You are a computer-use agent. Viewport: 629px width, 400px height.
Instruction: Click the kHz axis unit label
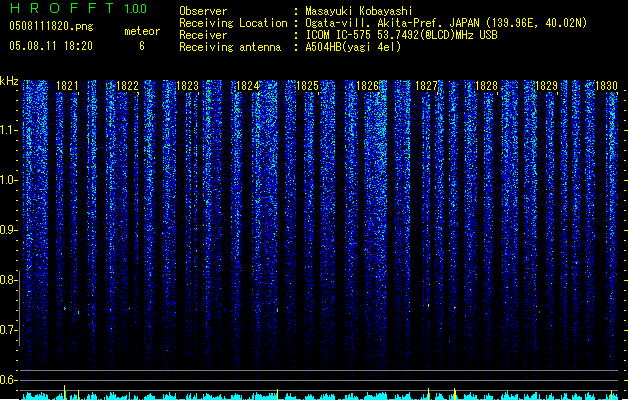click(x=9, y=81)
